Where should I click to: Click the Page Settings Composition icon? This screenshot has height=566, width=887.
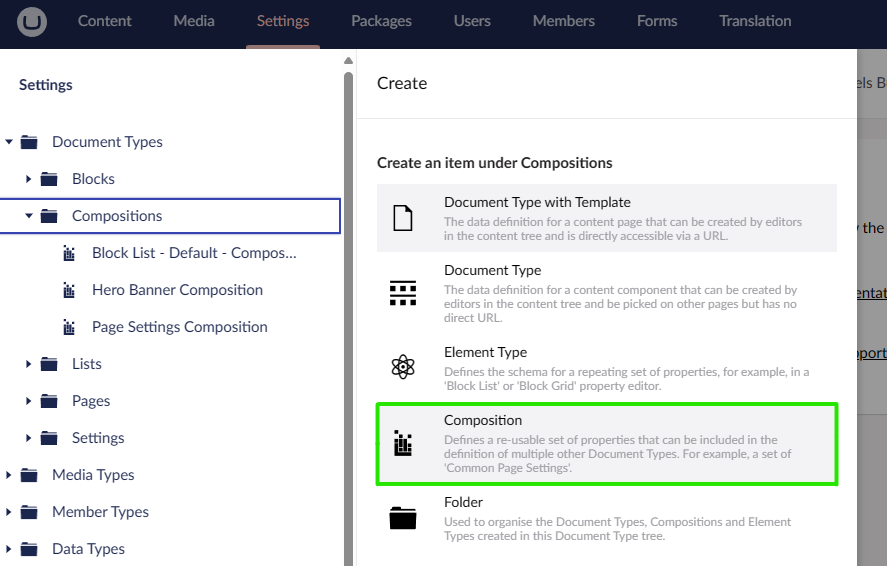(69, 327)
